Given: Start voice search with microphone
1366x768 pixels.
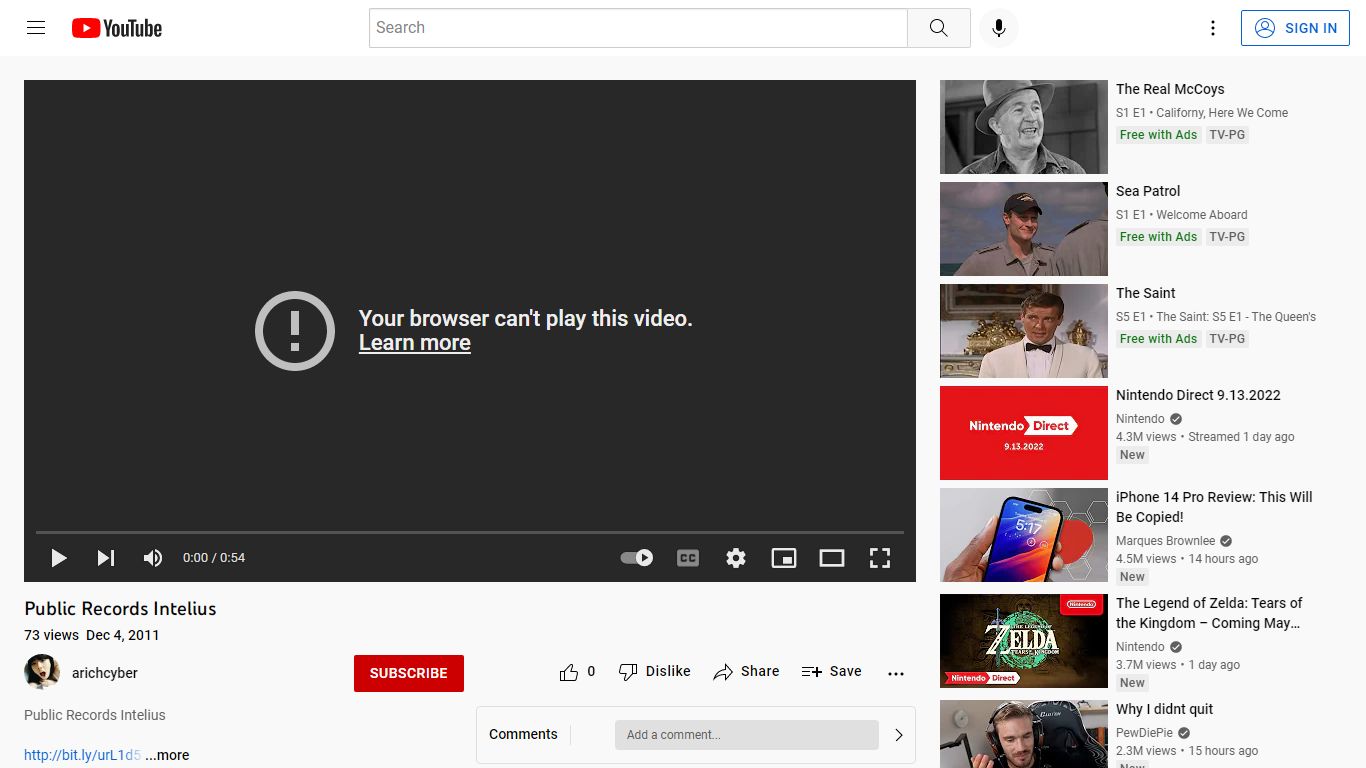Looking at the screenshot, I should [x=998, y=28].
